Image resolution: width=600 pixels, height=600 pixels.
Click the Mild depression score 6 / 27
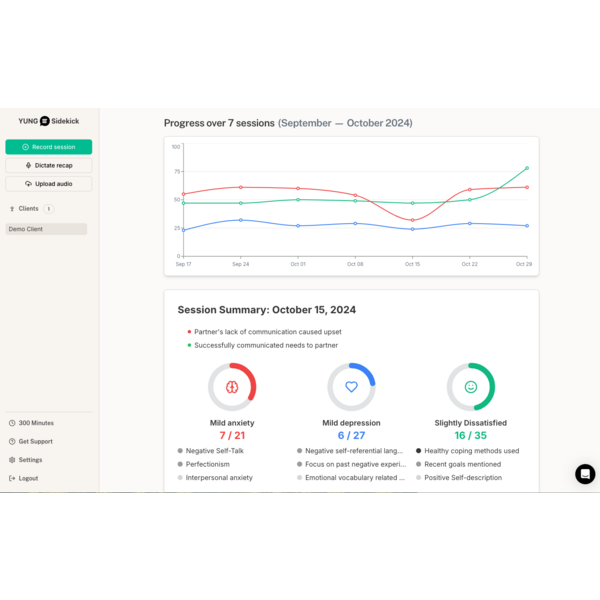[x=351, y=435]
